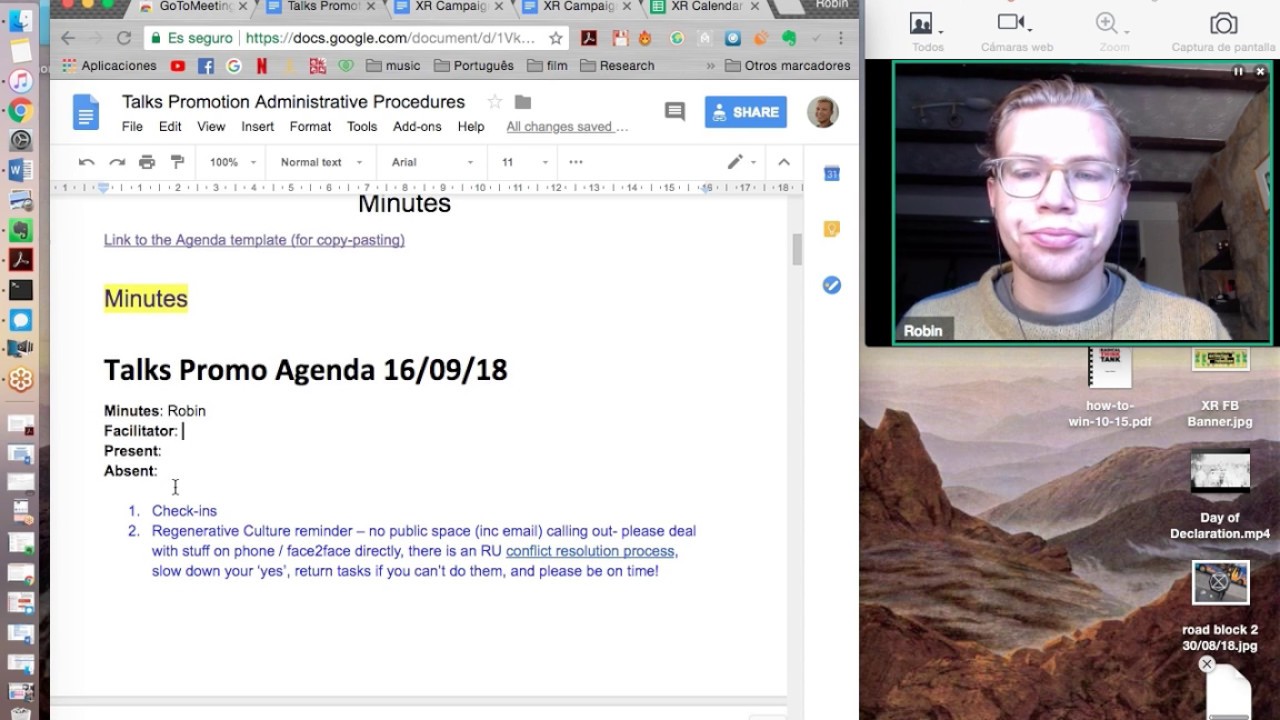Bookmark page with address bar star
The width and height of the screenshot is (1280, 720).
[555, 38]
